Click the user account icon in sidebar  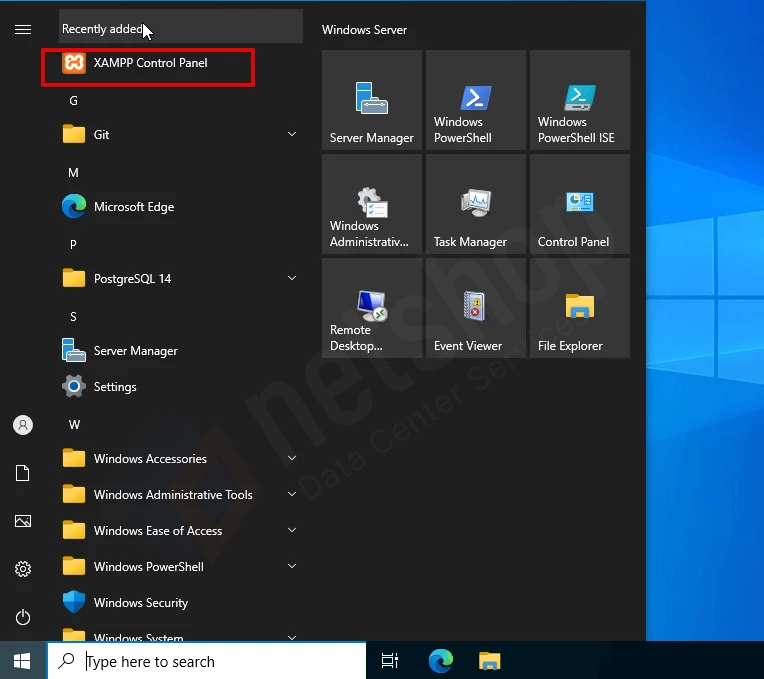pos(23,425)
